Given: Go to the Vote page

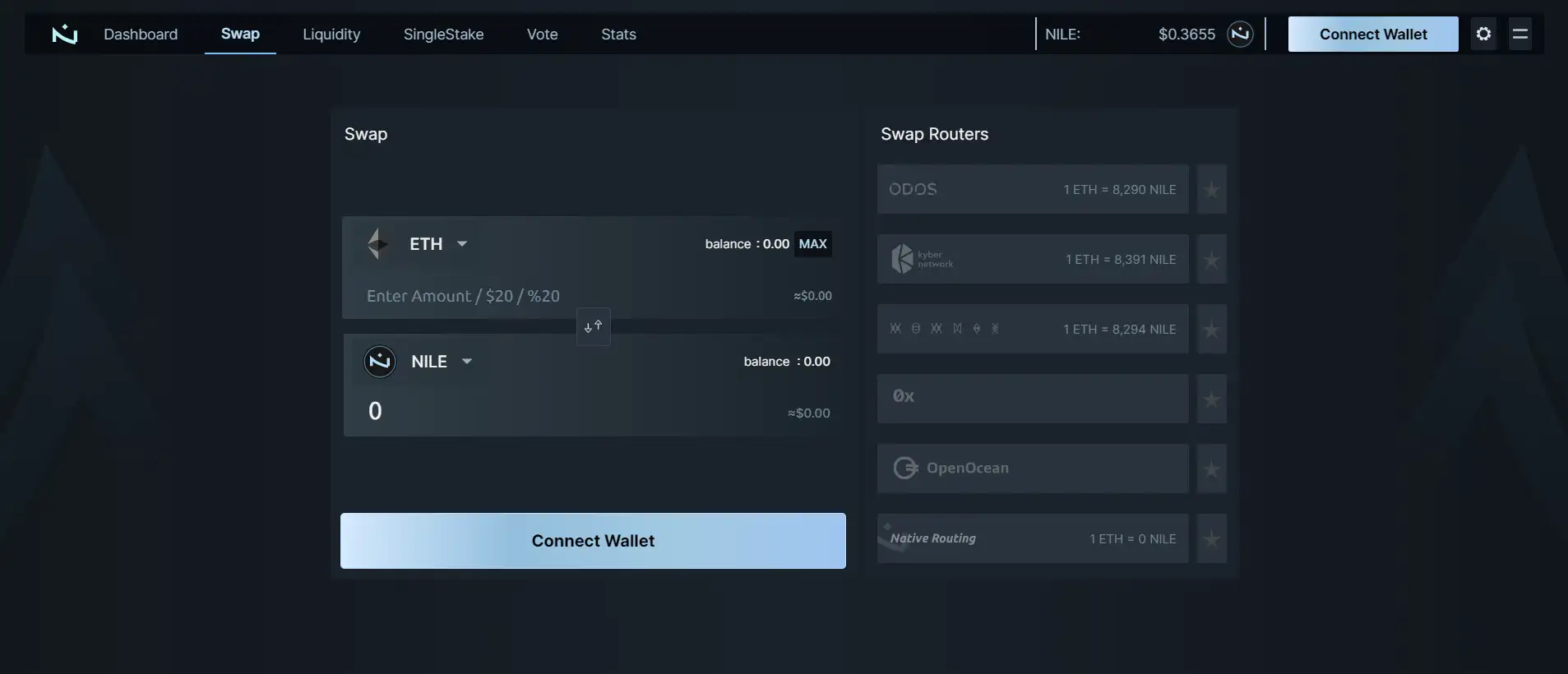Looking at the screenshot, I should 542,35.
